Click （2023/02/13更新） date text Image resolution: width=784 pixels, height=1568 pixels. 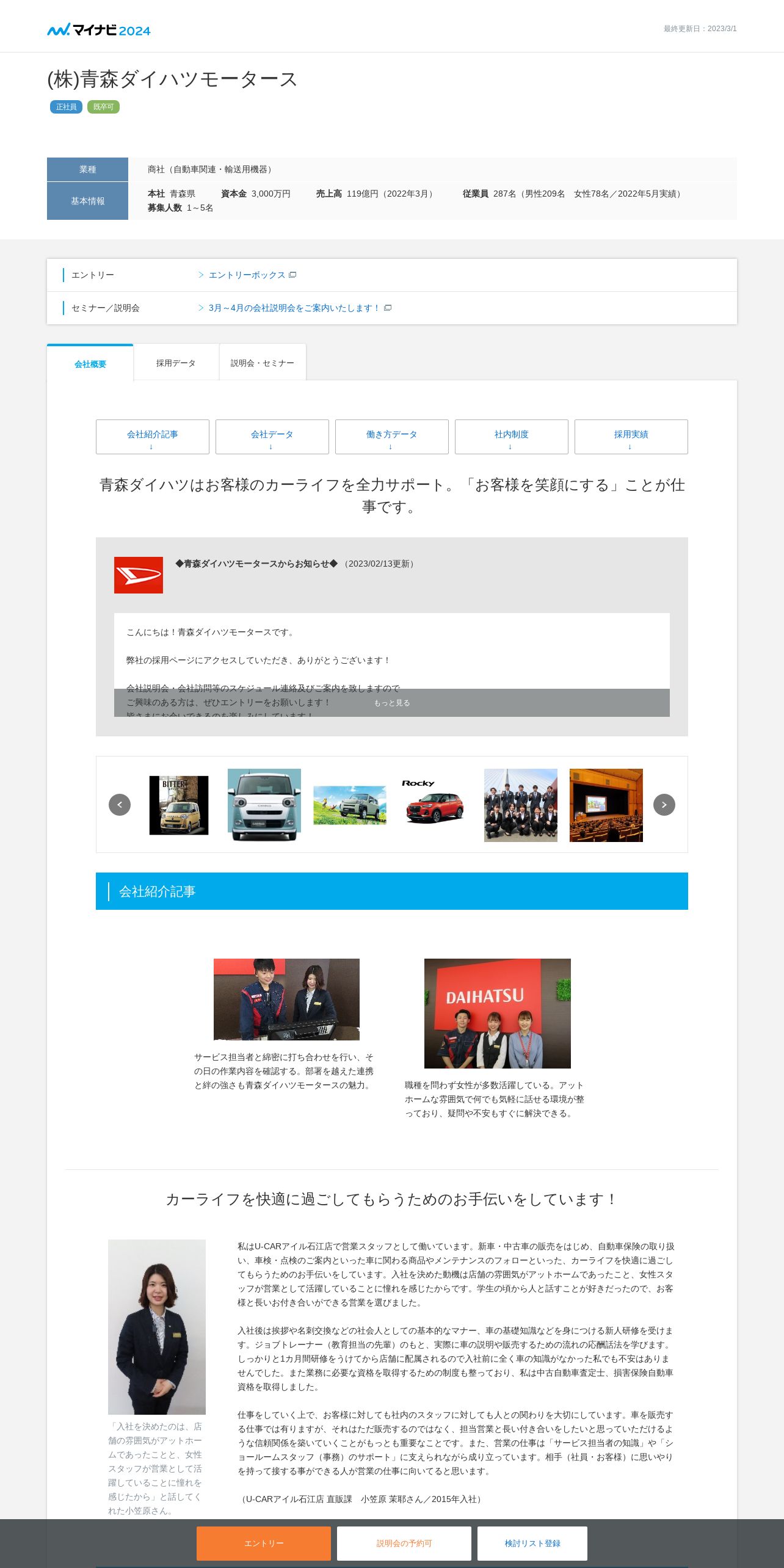pyautogui.click(x=379, y=564)
